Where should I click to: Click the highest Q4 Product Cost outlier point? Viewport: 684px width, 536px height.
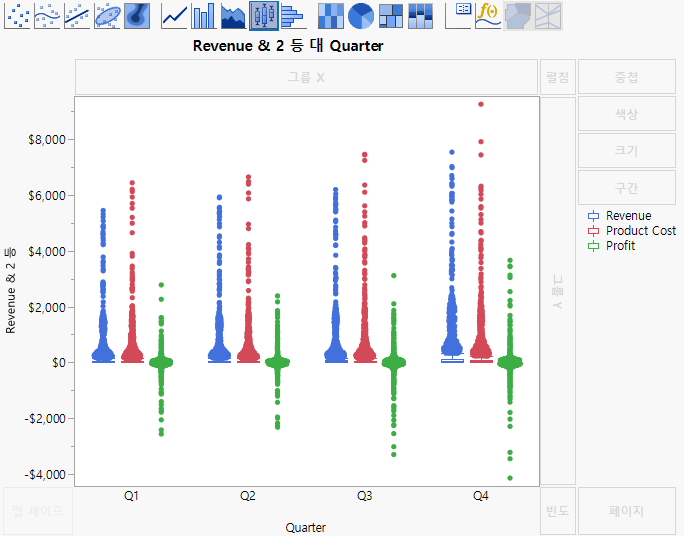point(481,104)
